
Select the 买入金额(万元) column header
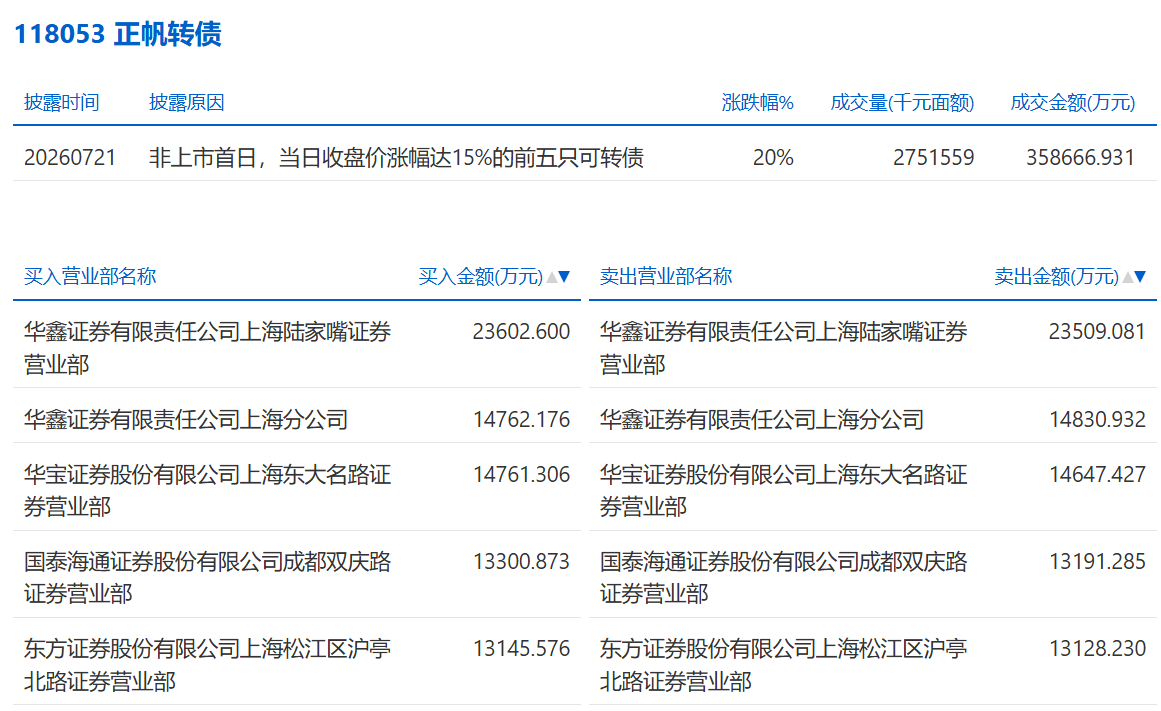point(481,276)
